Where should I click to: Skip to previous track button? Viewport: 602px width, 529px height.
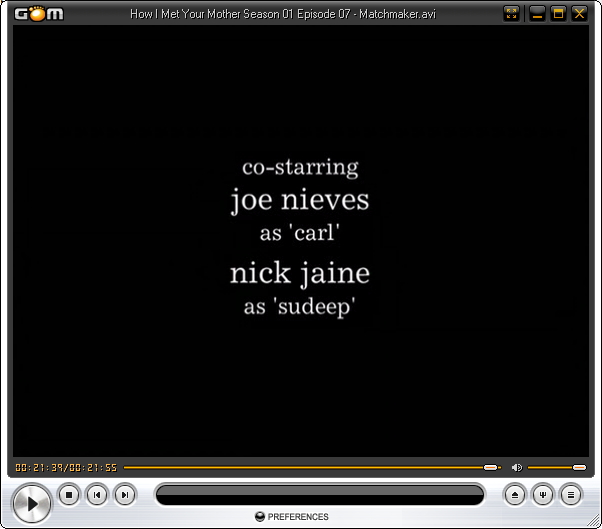click(x=97, y=495)
